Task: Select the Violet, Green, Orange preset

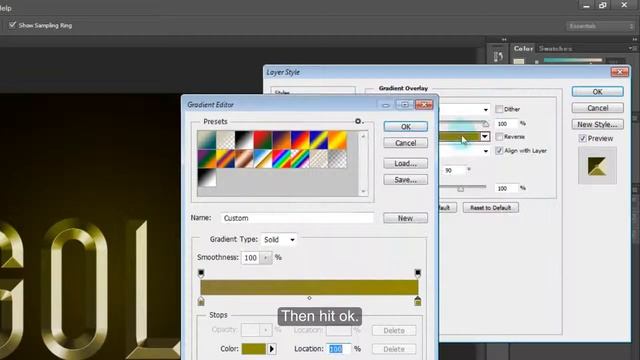Action: [x=207, y=159]
